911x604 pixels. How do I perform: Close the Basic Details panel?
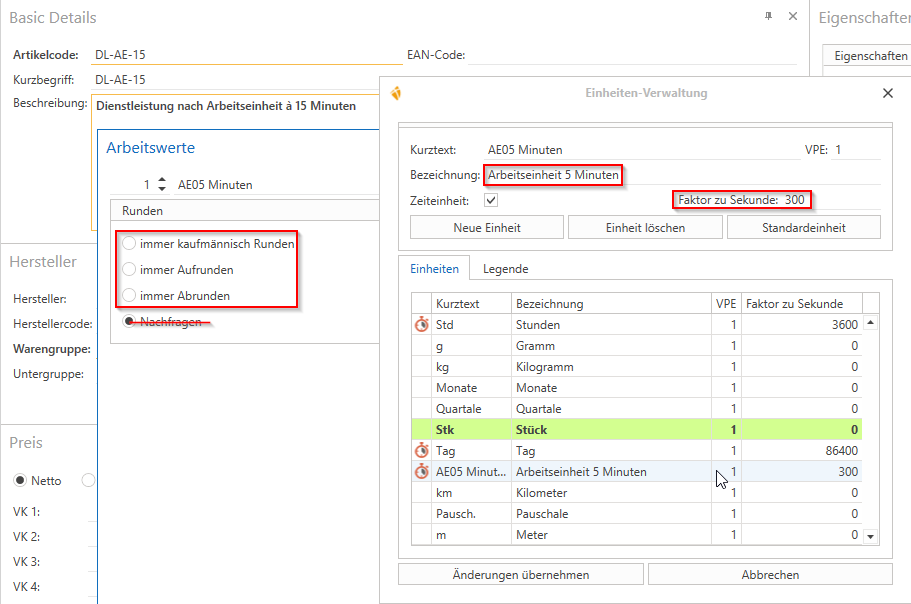793,17
